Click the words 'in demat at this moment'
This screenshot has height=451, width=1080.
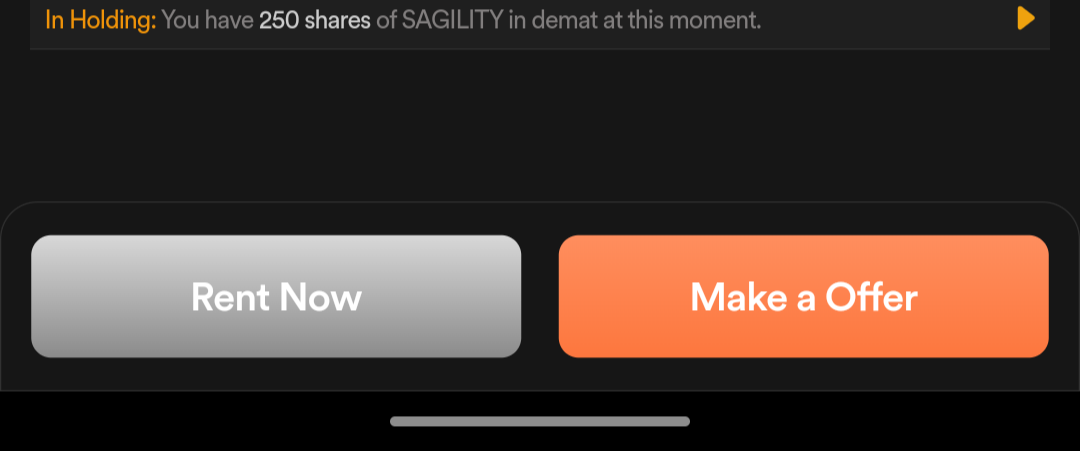tap(635, 19)
